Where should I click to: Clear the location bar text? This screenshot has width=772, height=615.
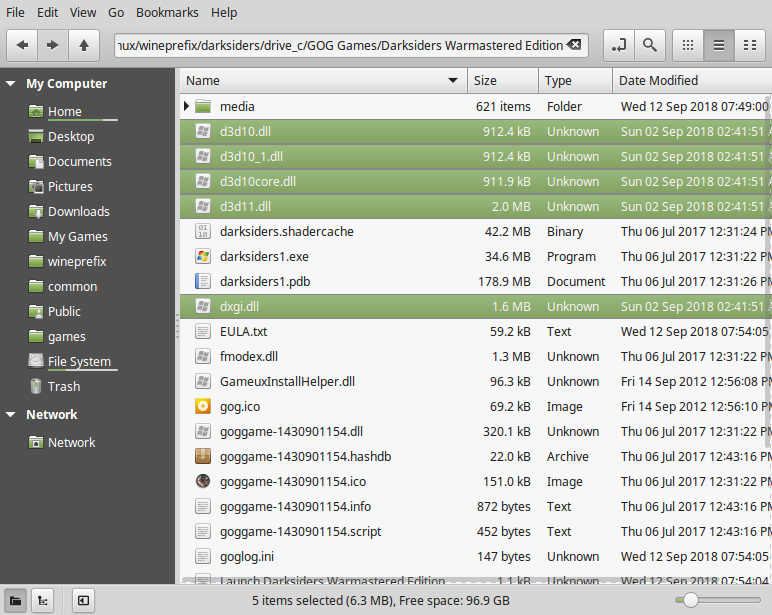point(574,45)
